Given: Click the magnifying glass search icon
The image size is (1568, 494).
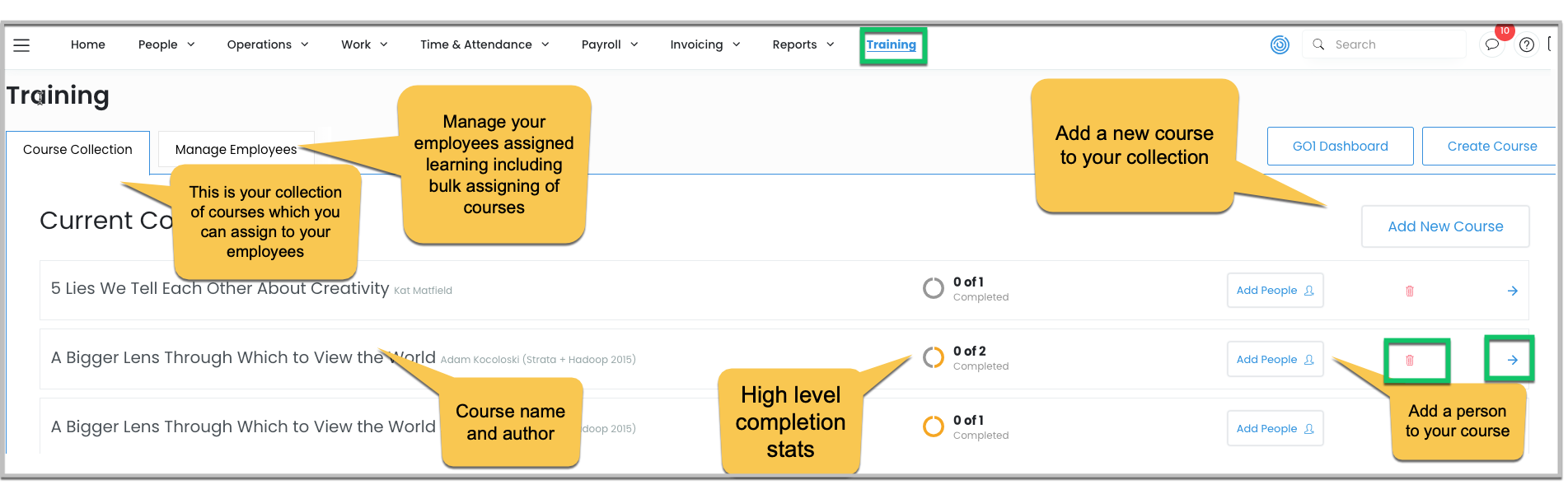Looking at the screenshot, I should tap(1318, 44).
